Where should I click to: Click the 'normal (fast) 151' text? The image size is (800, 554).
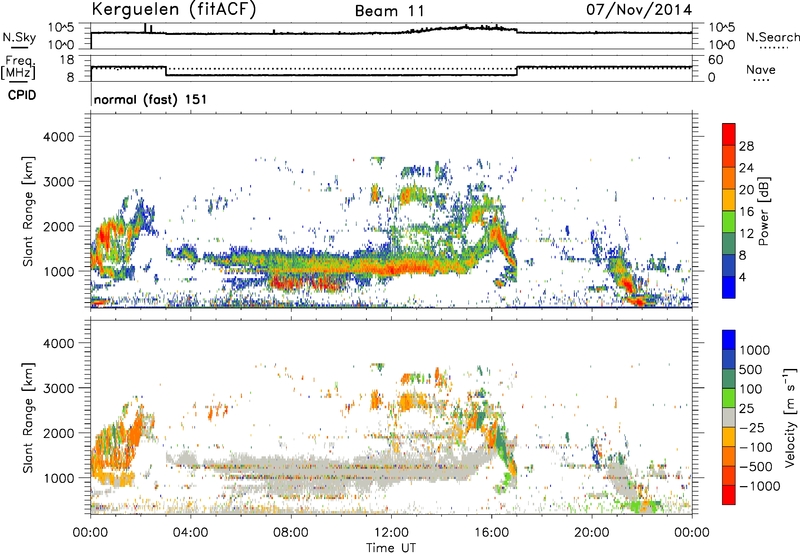(151, 99)
